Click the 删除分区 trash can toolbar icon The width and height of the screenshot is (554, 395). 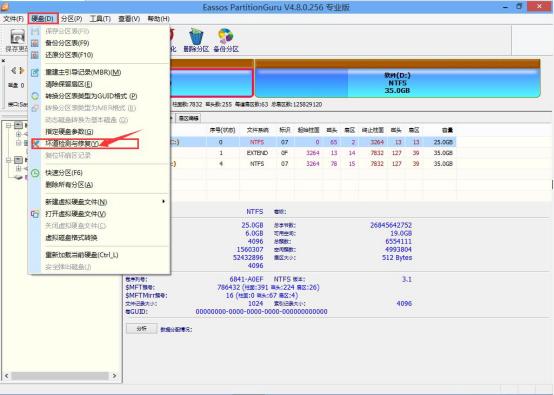click(x=196, y=40)
